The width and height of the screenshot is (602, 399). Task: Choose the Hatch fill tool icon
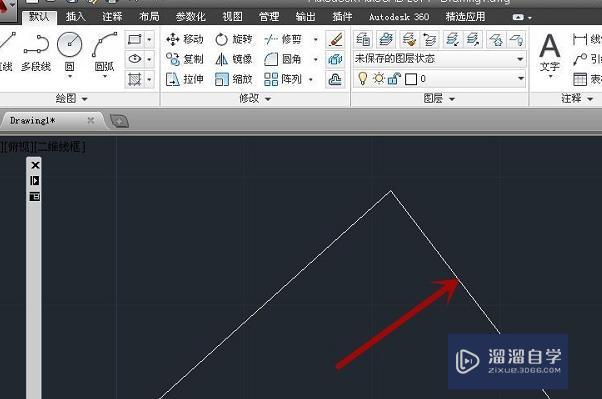[x=134, y=79]
